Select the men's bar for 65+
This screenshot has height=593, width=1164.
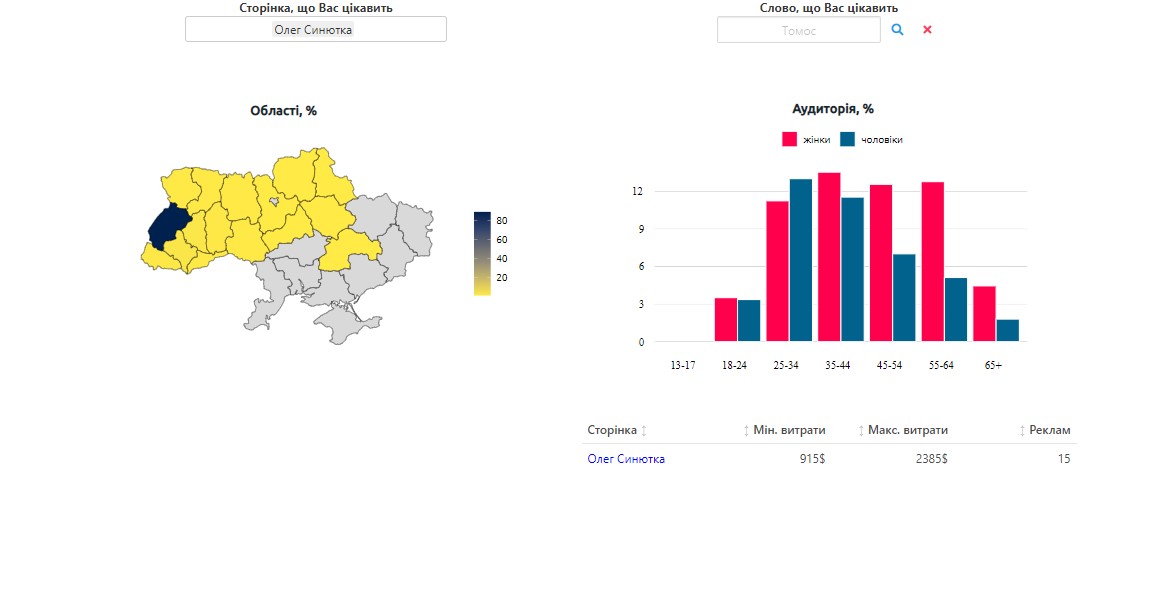coord(1008,331)
